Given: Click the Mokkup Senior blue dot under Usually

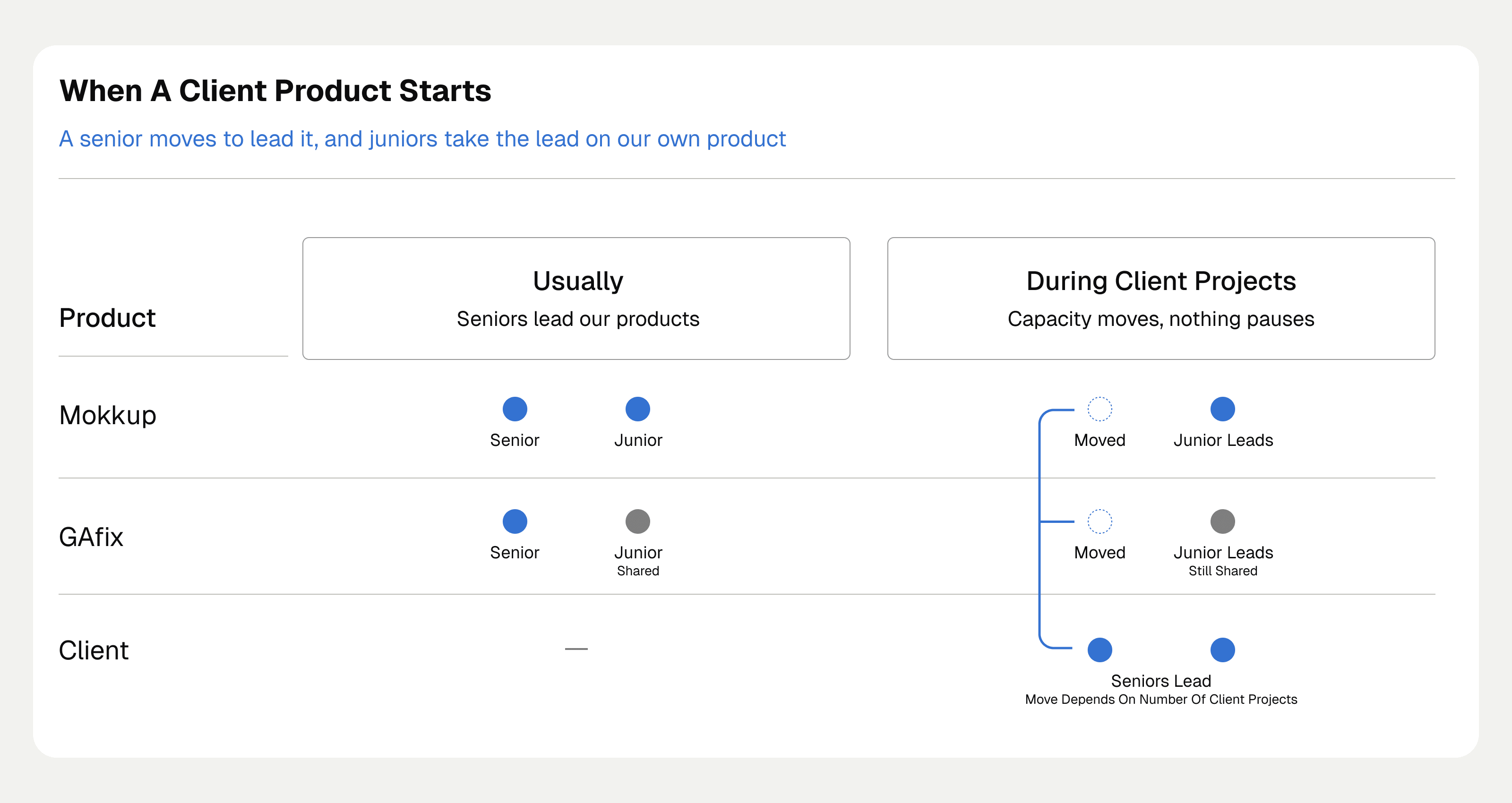Looking at the screenshot, I should pyautogui.click(x=515, y=409).
